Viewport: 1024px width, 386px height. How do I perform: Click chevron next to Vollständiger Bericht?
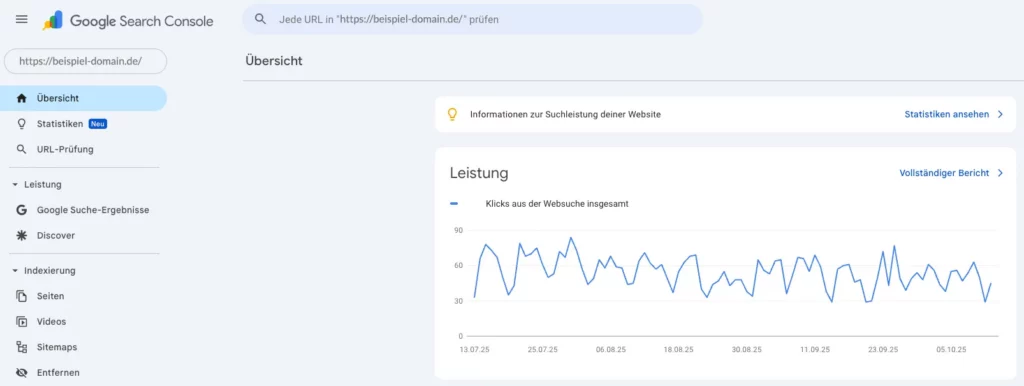pyautogui.click(x=1000, y=174)
